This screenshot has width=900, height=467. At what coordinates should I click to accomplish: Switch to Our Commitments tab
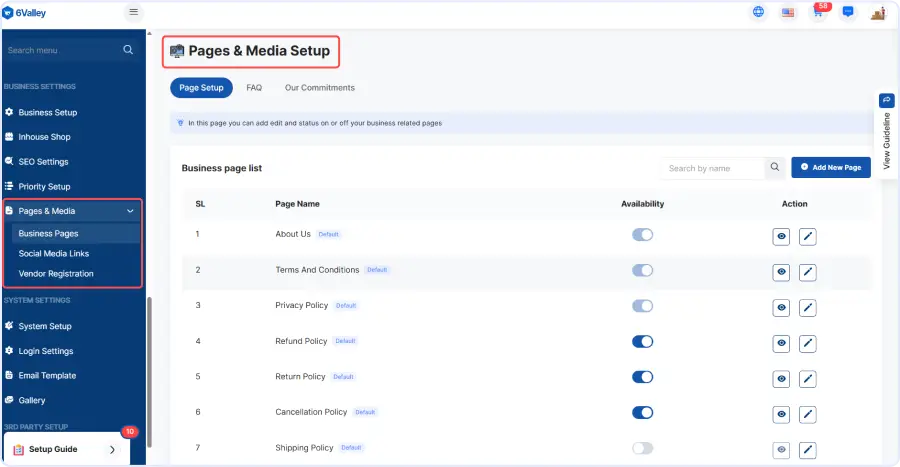point(320,88)
